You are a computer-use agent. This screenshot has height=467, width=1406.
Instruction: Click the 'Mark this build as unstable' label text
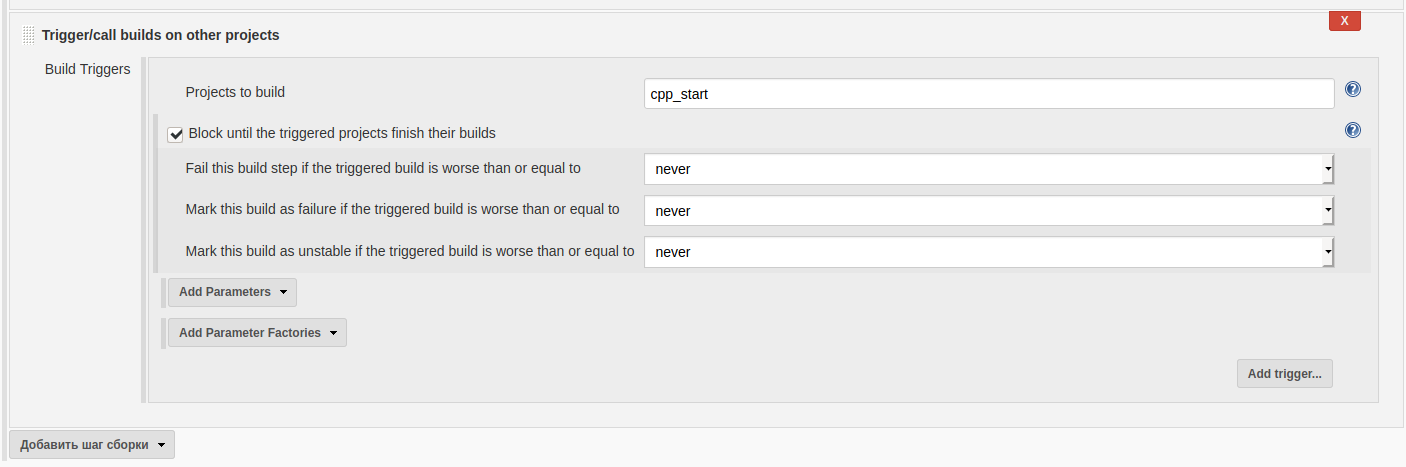410,251
